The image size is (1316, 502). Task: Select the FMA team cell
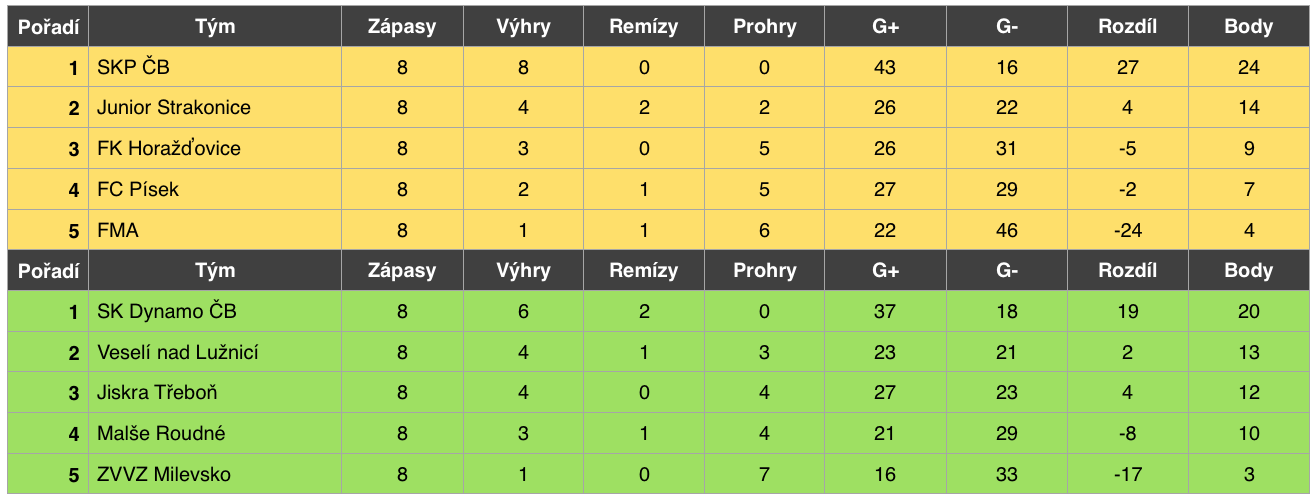pyautogui.click(x=215, y=230)
